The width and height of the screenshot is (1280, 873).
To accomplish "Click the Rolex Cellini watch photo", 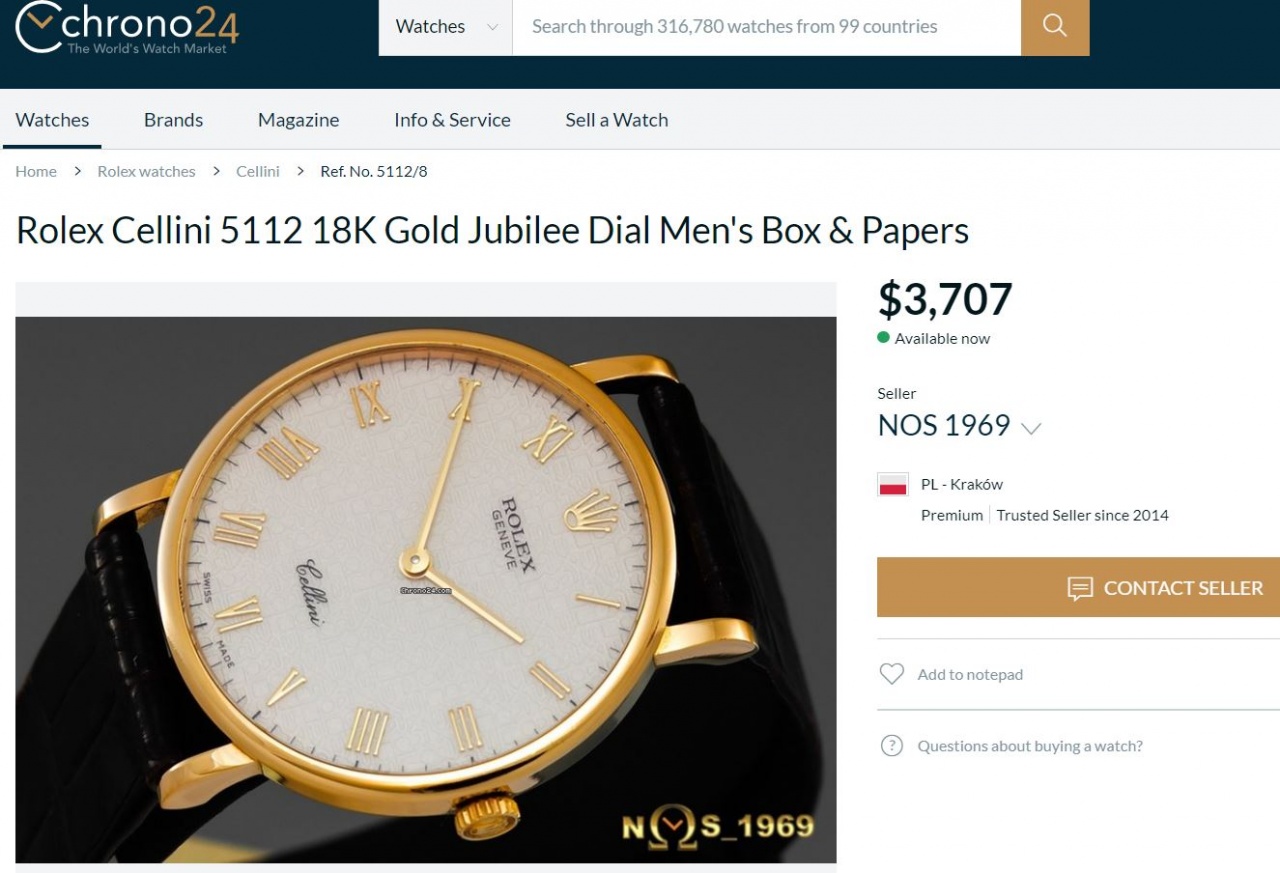I will point(426,590).
